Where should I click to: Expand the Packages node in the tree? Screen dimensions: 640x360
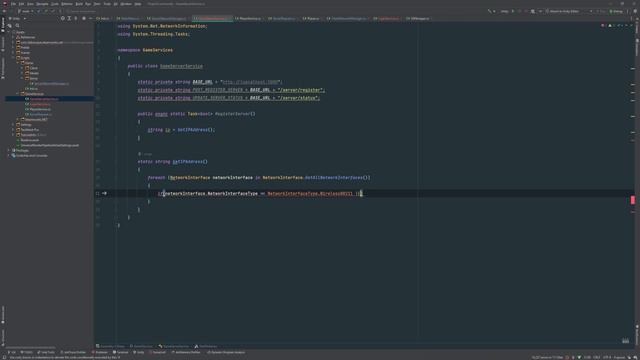9,150
